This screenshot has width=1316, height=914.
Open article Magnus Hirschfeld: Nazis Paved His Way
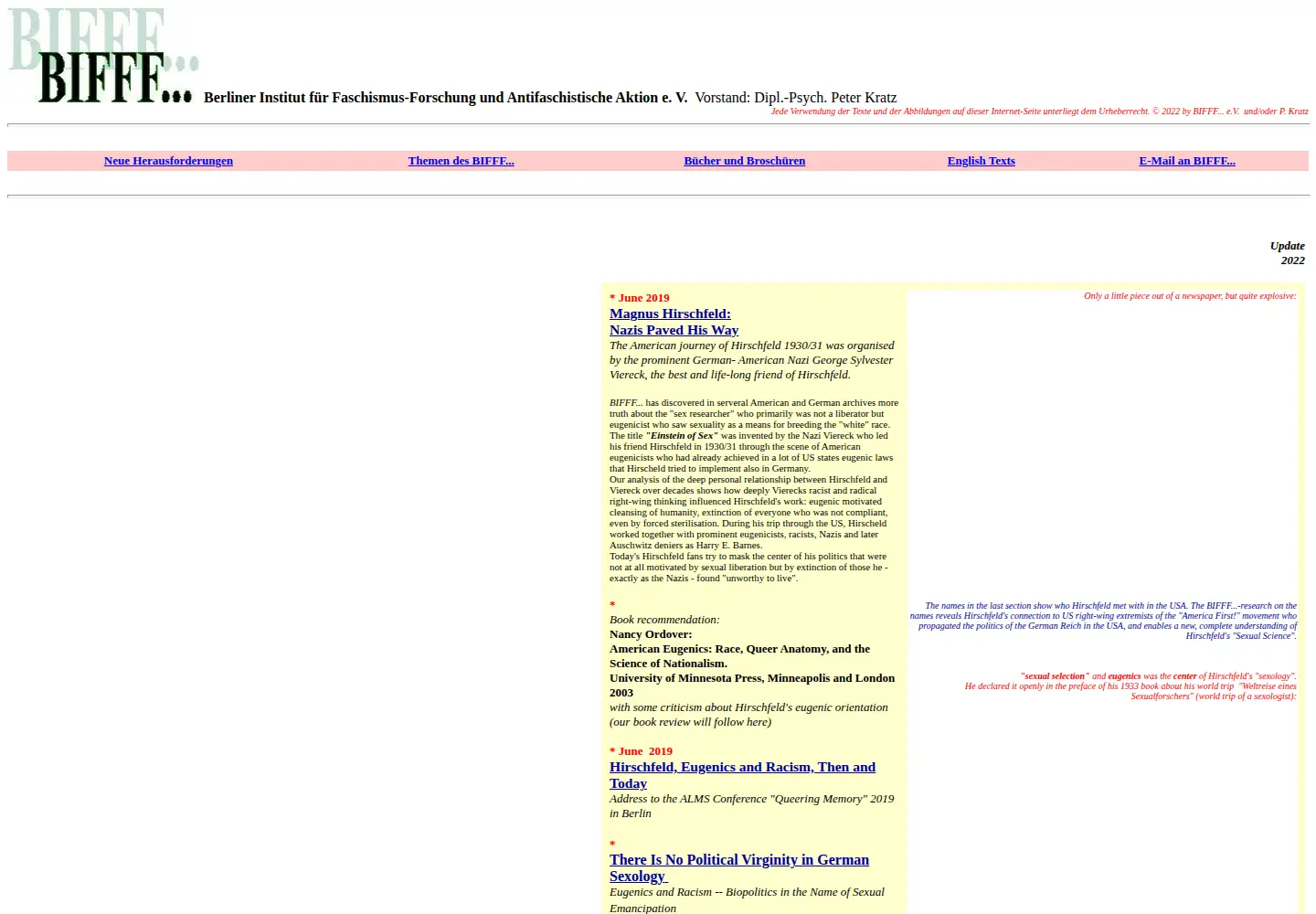coord(674,322)
